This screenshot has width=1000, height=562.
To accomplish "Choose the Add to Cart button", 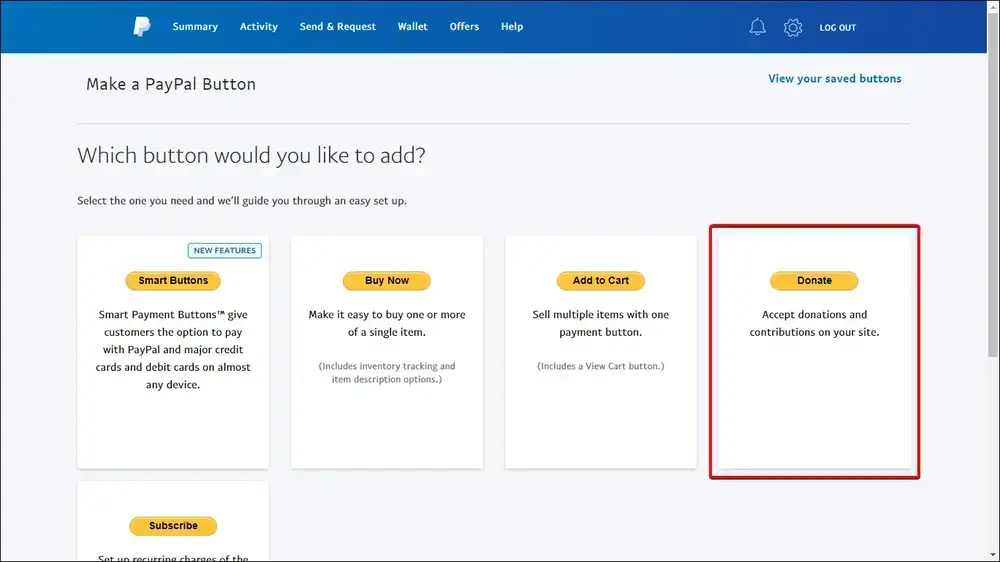I will (x=600, y=281).
